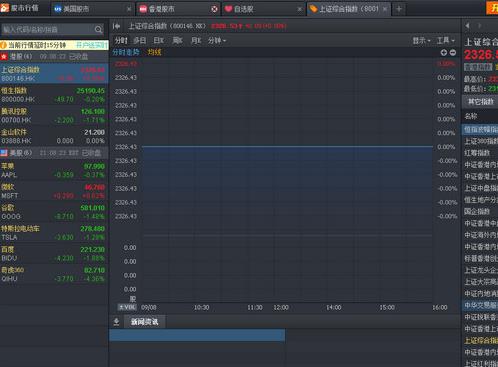
Task: Add a new tab with plus button
Action: [x=399, y=9]
